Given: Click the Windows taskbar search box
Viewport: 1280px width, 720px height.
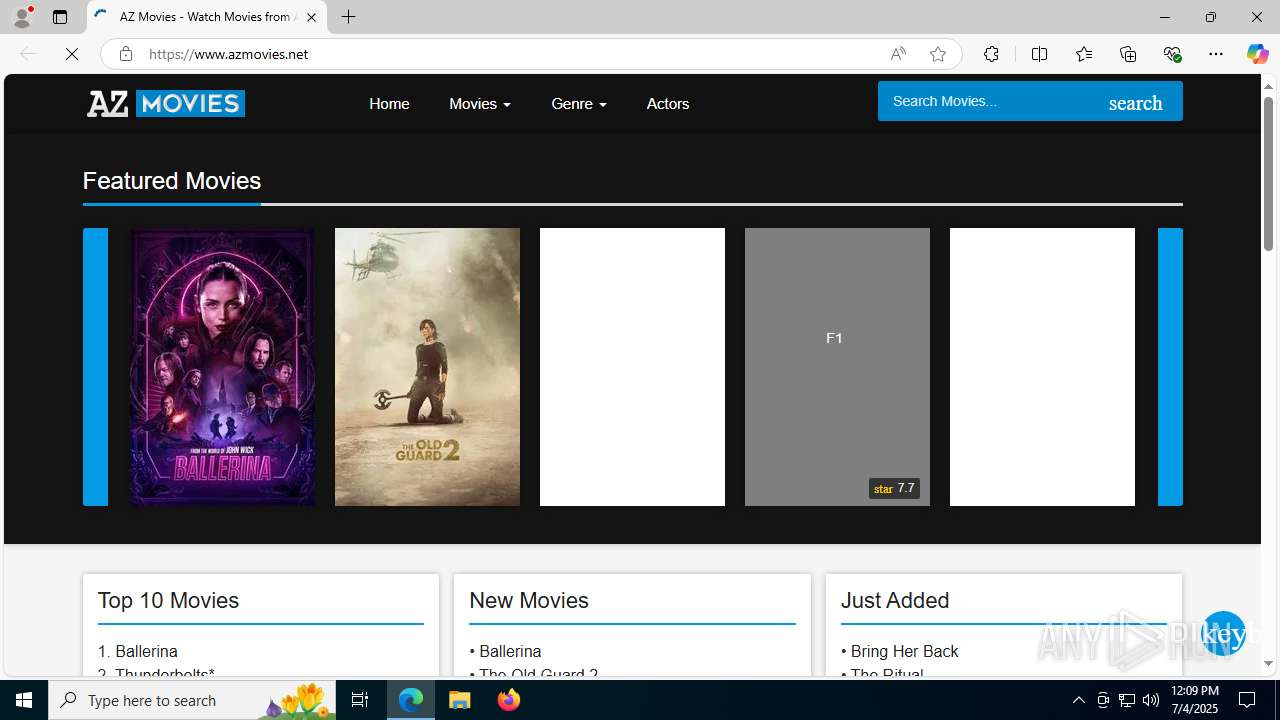Looking at the screenshot, I should 192,700.
